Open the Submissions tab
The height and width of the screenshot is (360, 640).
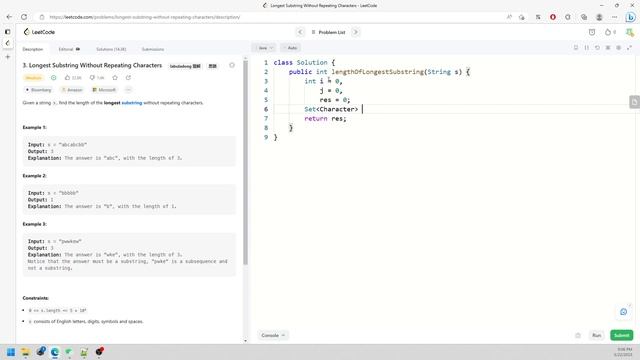coord(153,49)
